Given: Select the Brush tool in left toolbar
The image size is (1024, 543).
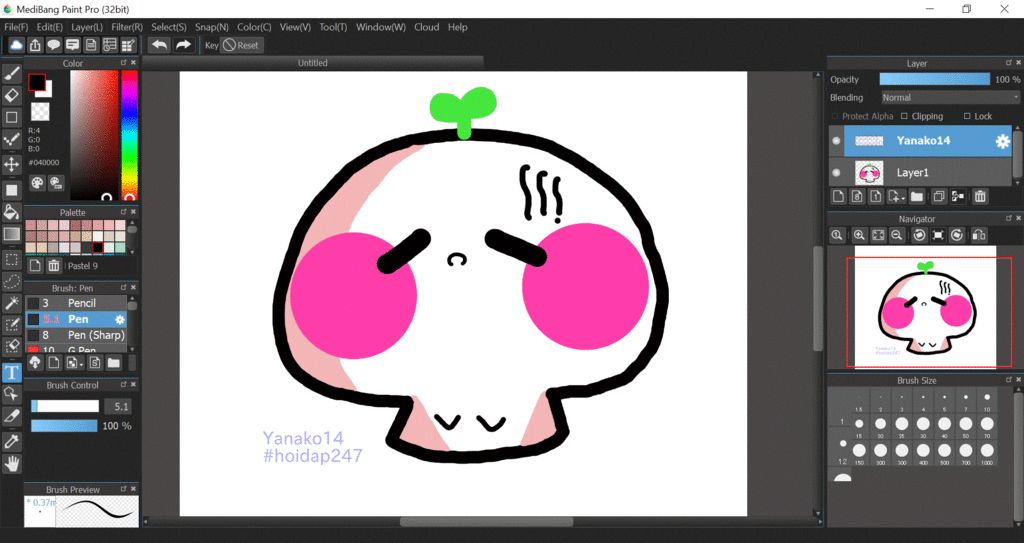Looking at the screenshot, I should click(12, 74).
